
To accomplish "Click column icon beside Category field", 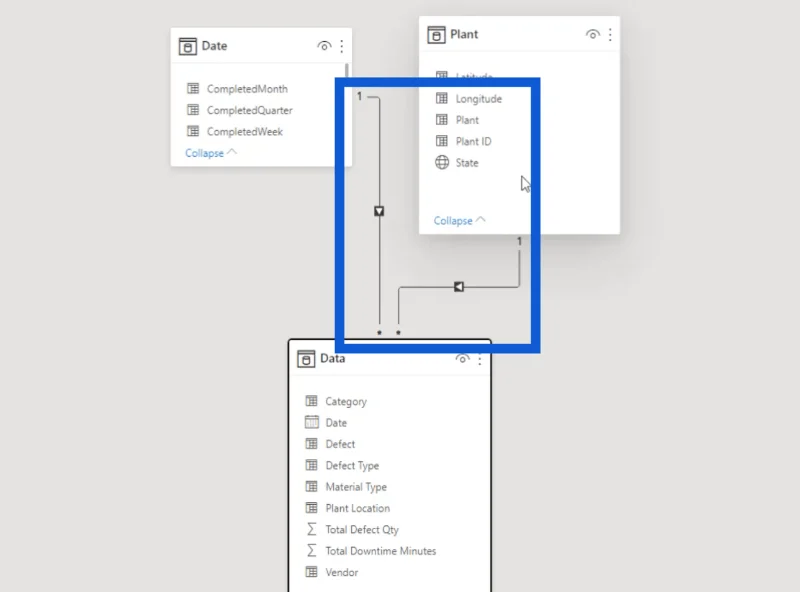I will pos(311,401).
